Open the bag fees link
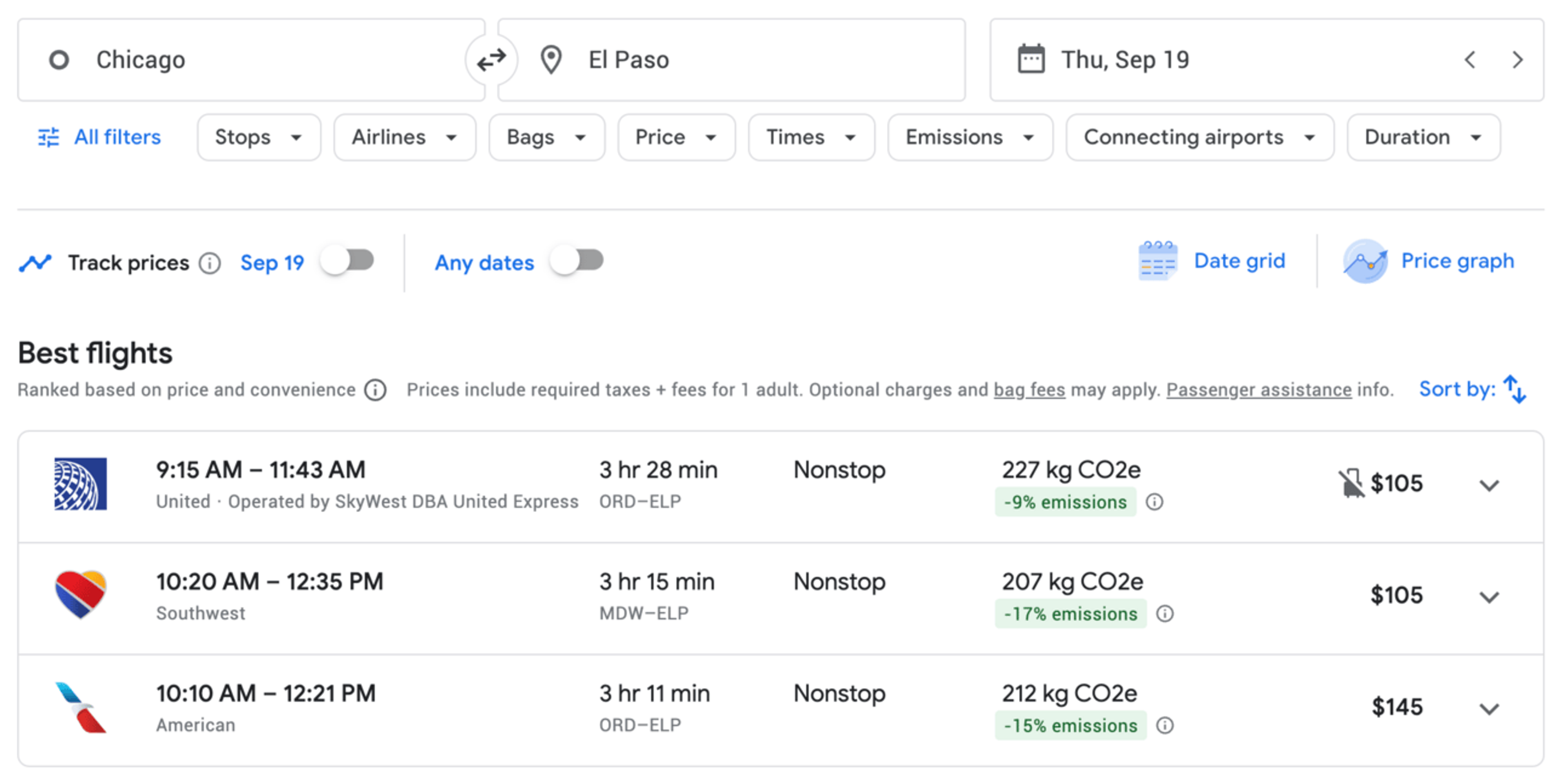Image resolution: width=1566 pixels, height=784 pixels. click(1029, 390)
